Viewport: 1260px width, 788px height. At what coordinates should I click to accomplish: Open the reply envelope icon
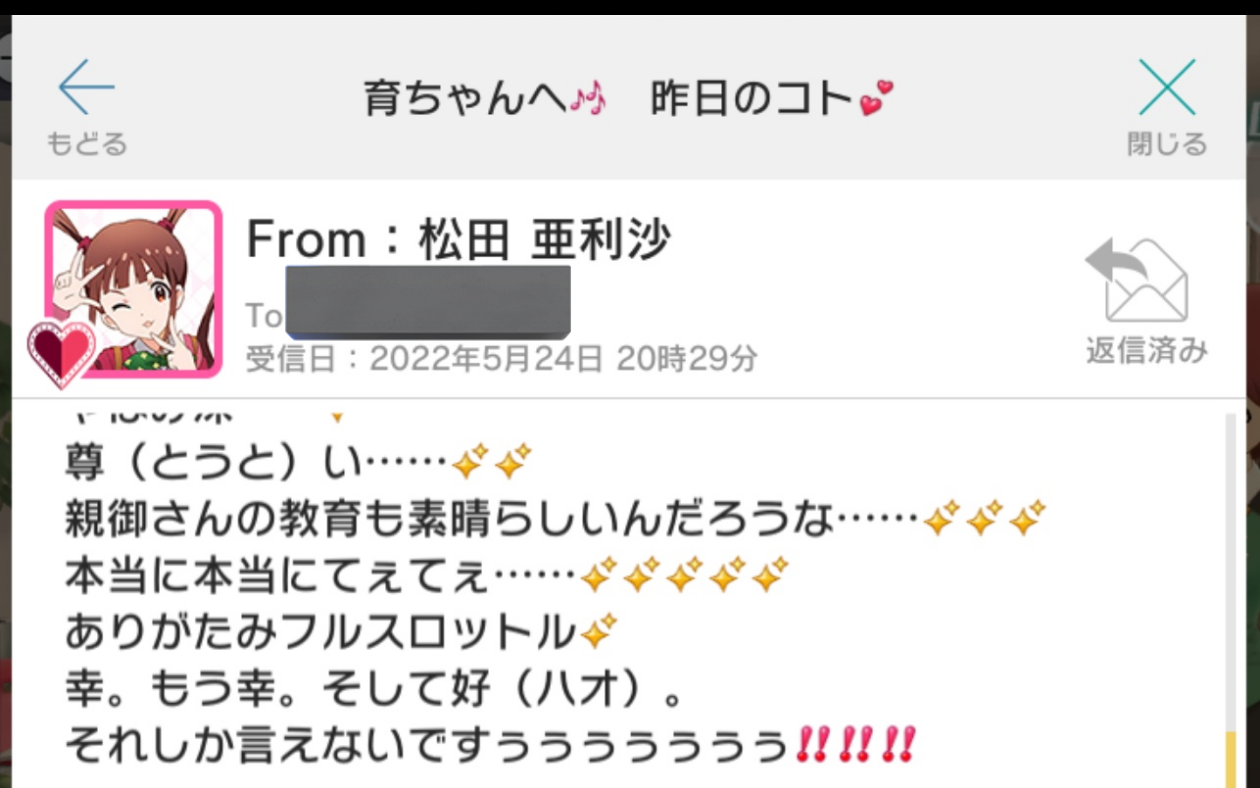pyautogui.click(x=1138, y=280)
